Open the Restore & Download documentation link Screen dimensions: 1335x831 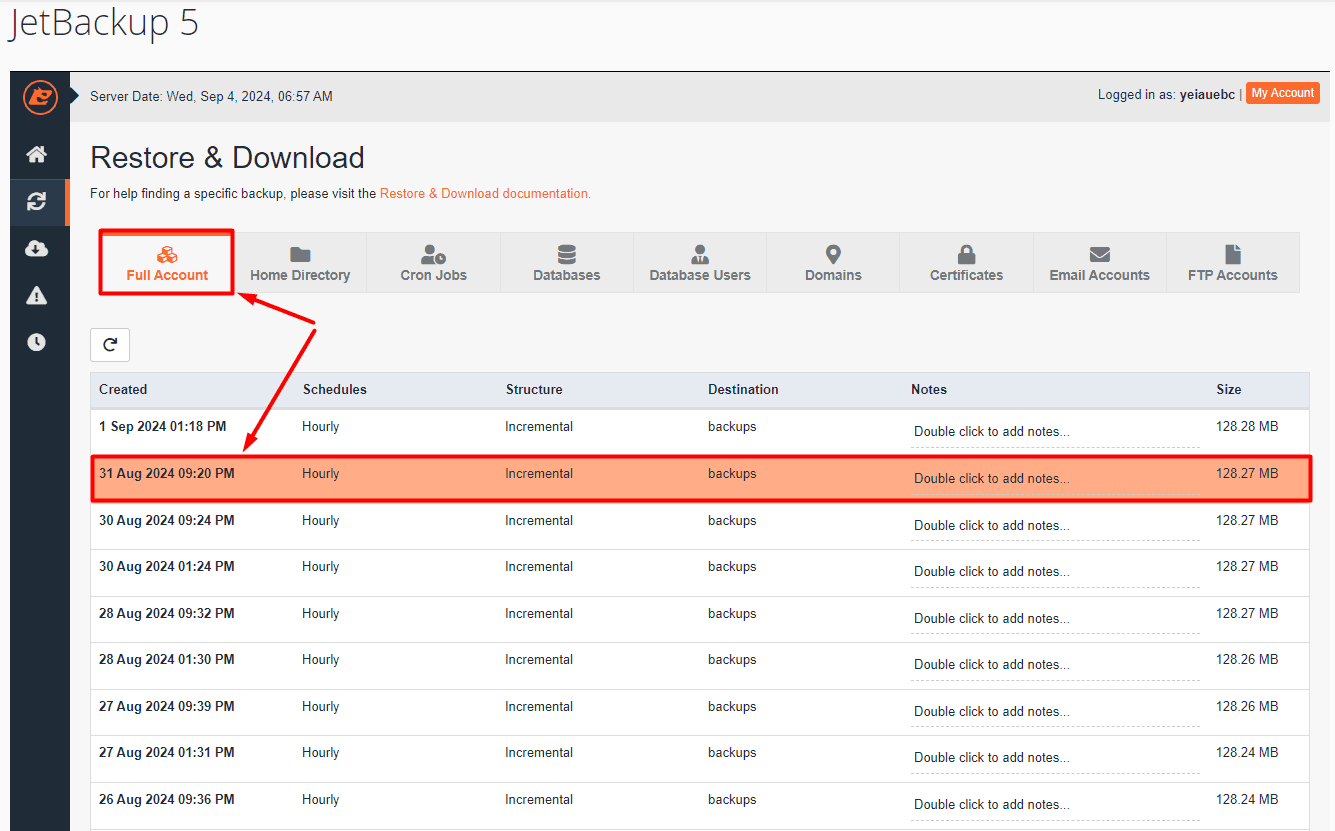click(x=485, y=194)
